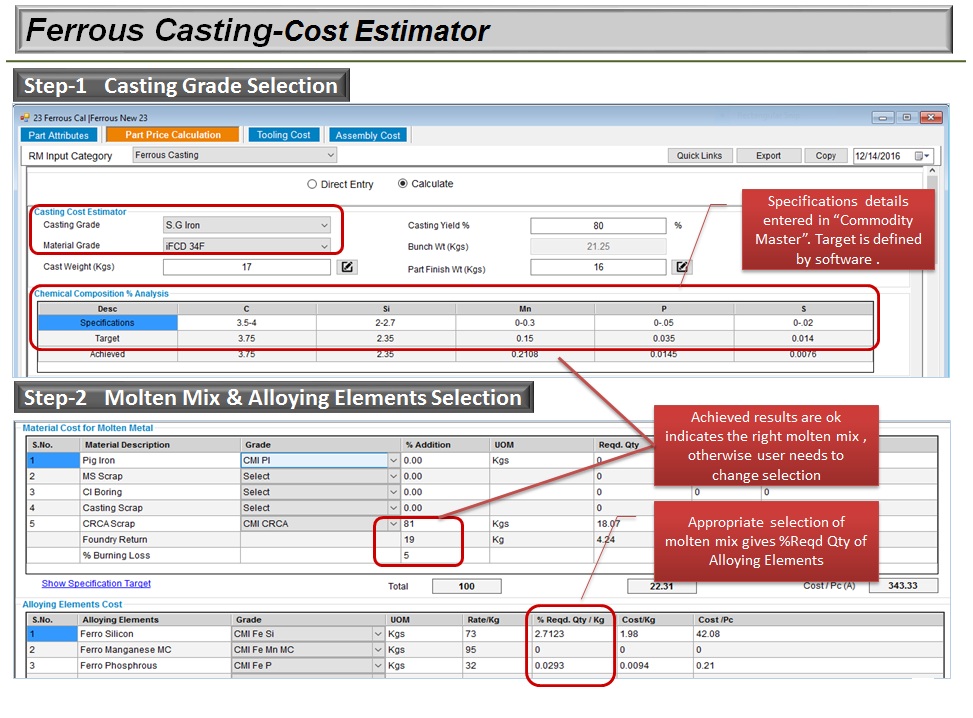Click the Copy button
The image size is (973, 718).
pos(825,156)
